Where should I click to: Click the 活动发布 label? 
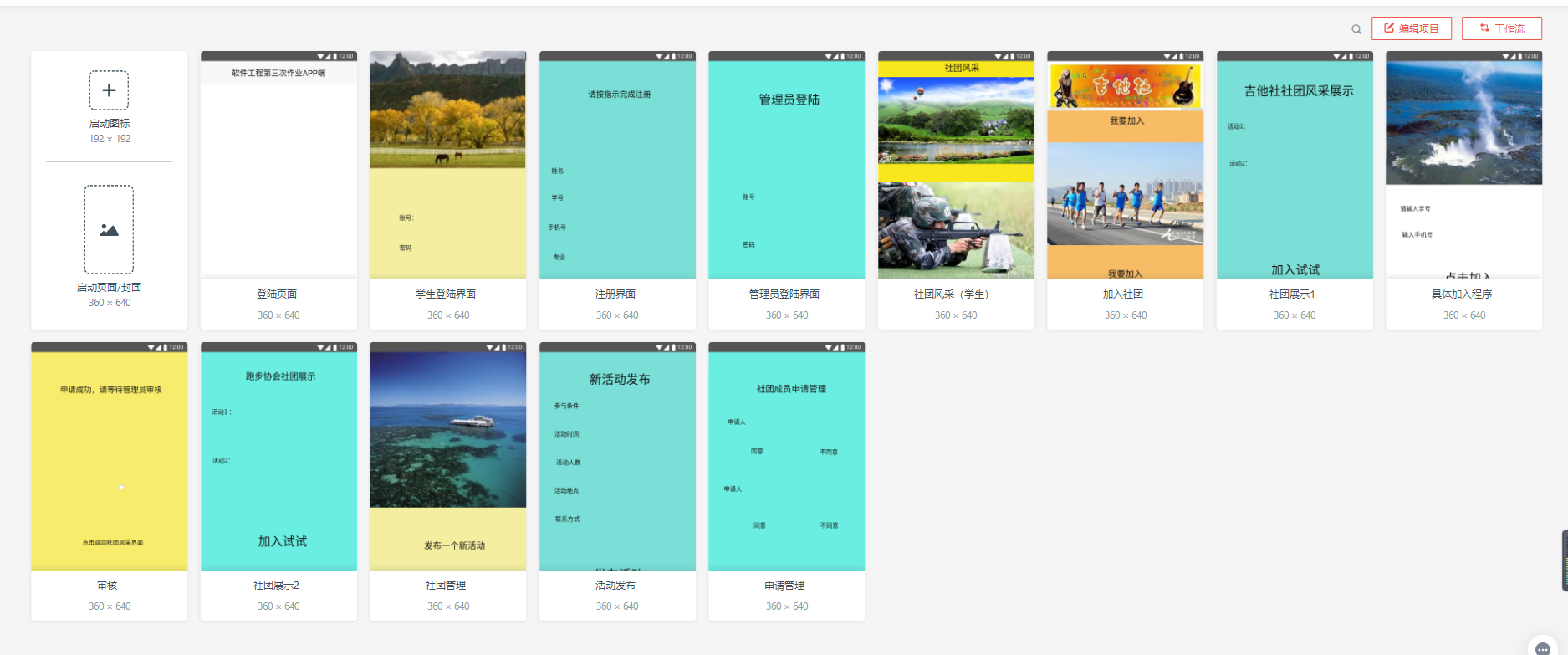[615, 586]
